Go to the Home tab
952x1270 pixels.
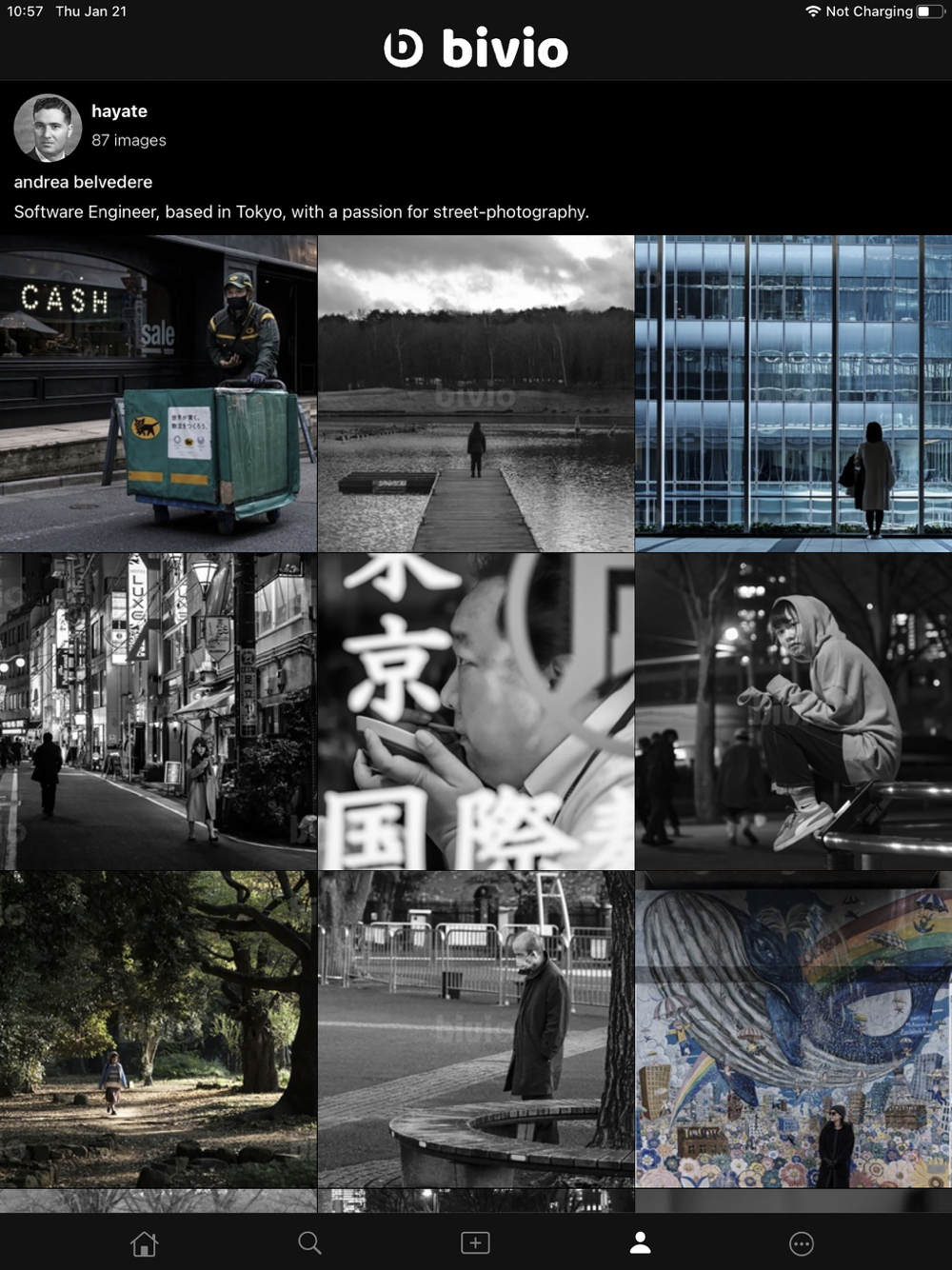145,1242
